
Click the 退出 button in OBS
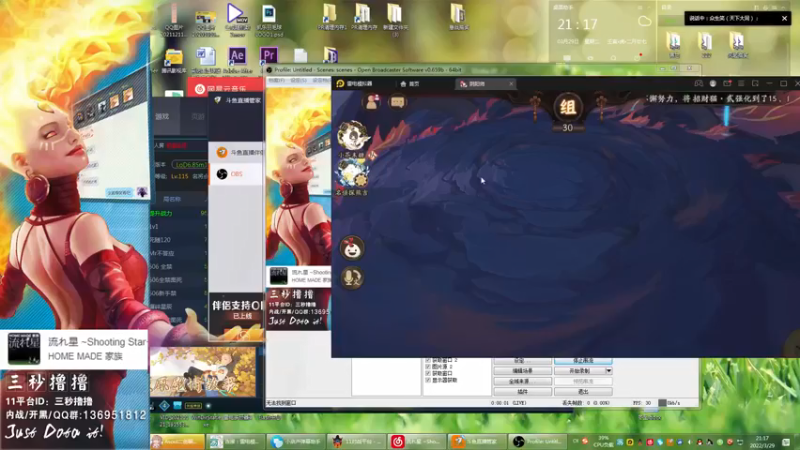tap(583, 392)
